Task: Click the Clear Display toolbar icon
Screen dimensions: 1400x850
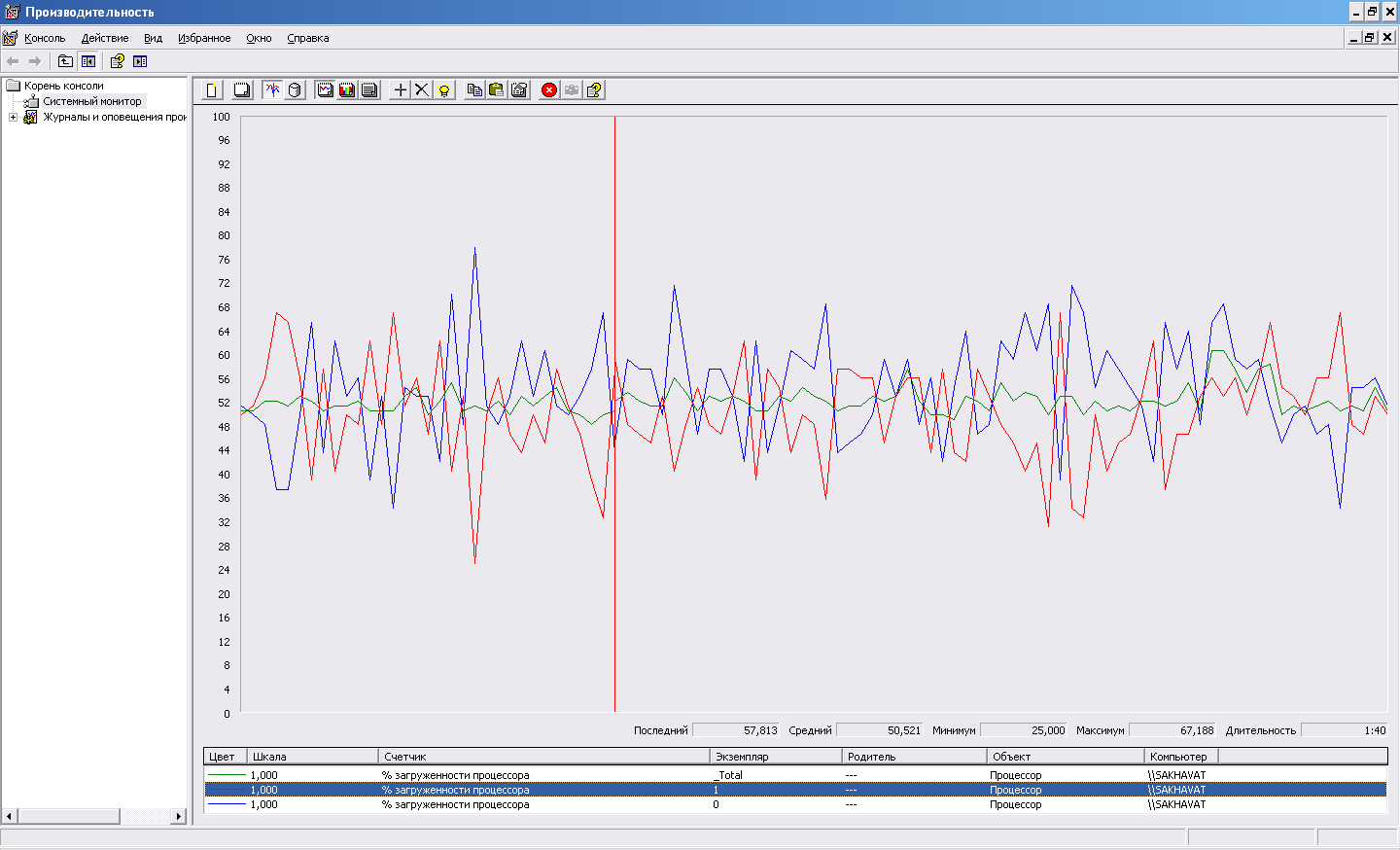Action: coord(242,90)
